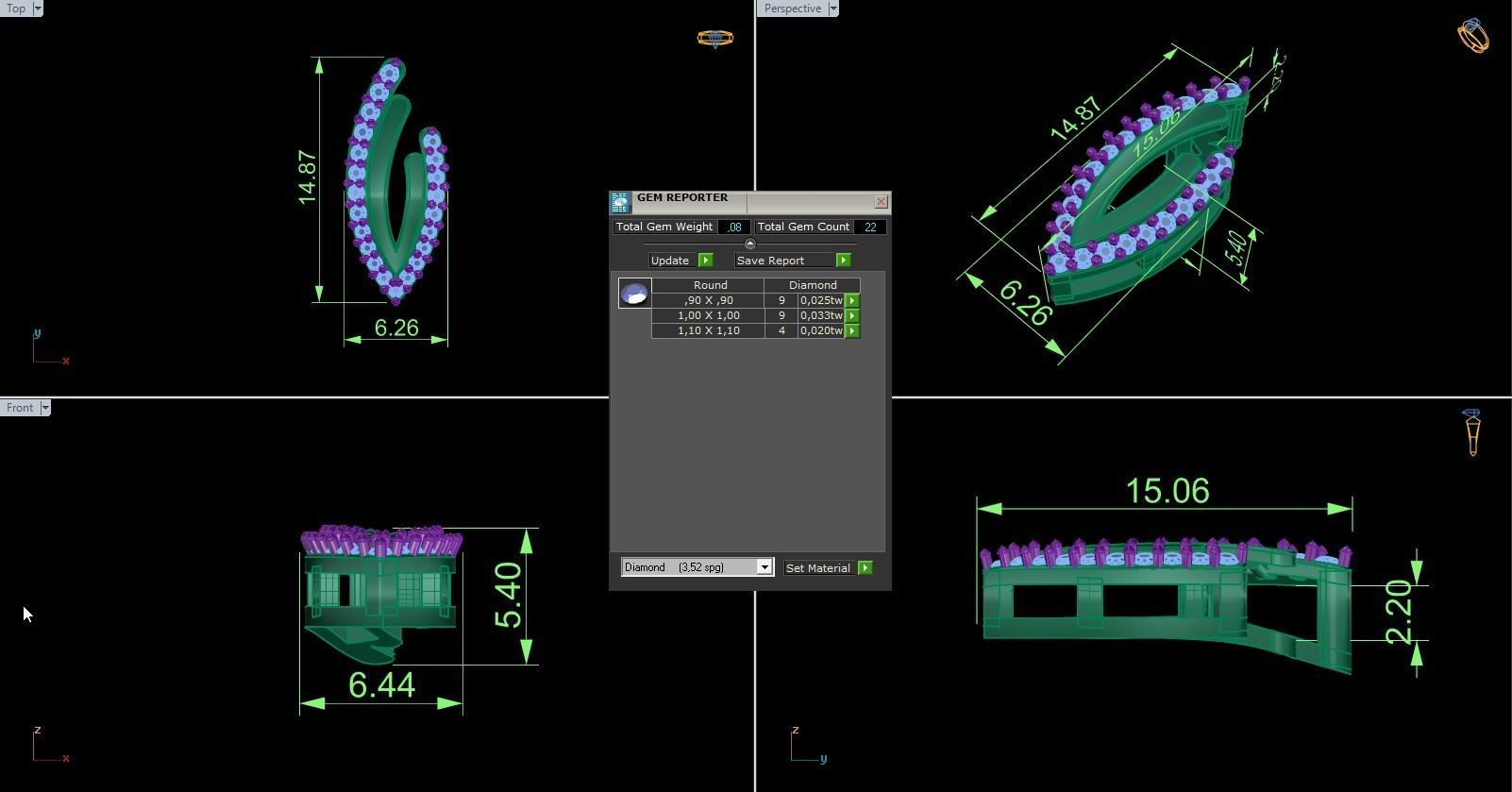Click the Total Gem Weight value field
The height and width of the screenshot is (792, 1512).
[734, 227]
